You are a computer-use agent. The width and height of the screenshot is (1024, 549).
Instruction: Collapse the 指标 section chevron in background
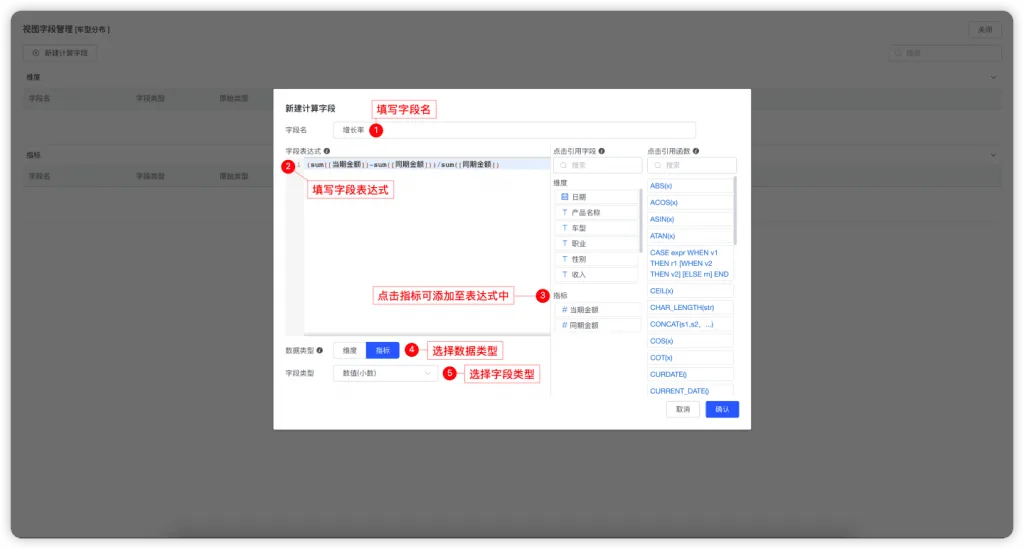click(993, 155)
